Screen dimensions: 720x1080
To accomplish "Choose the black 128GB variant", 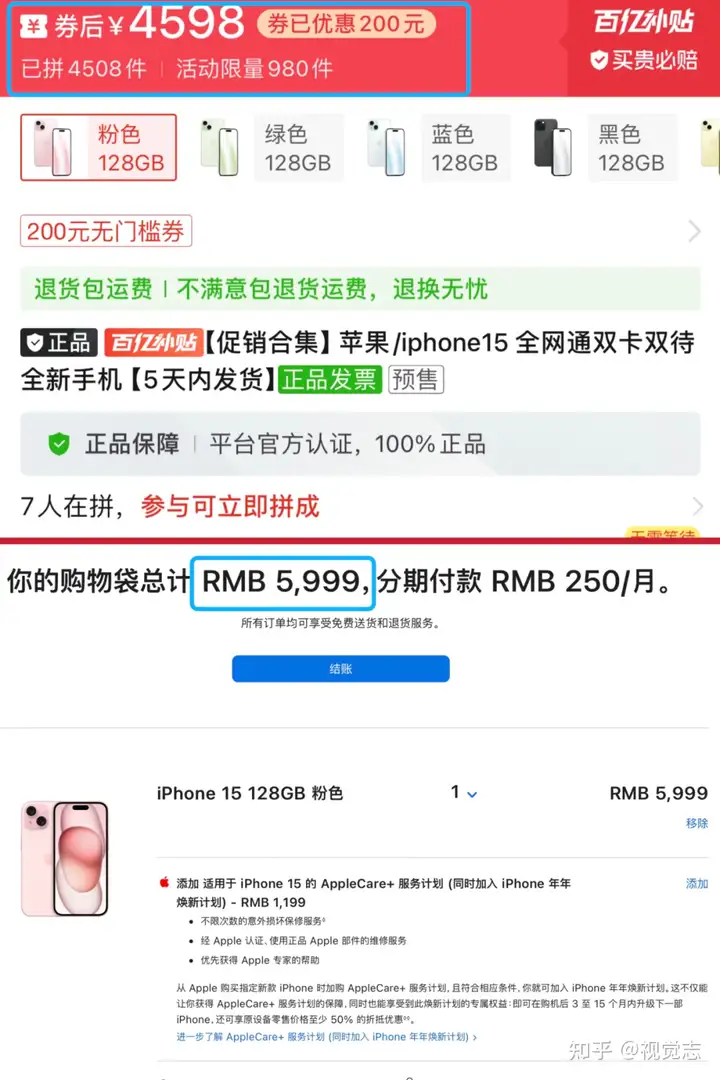I will pyautogui.click(x=604, y=147).
